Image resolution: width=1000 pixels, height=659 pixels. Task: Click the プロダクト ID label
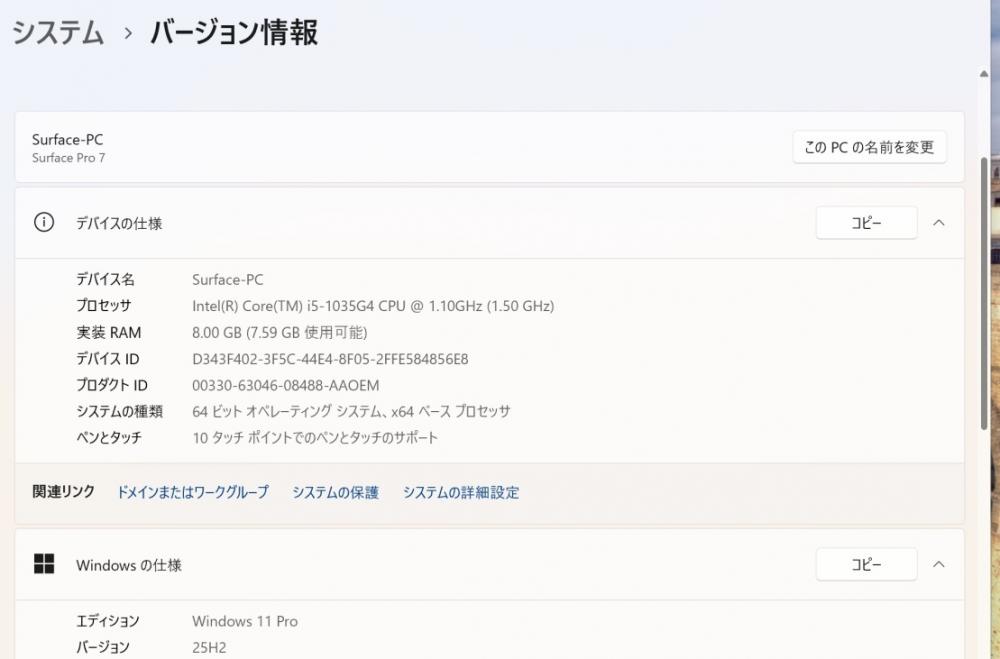coord(112,385)
